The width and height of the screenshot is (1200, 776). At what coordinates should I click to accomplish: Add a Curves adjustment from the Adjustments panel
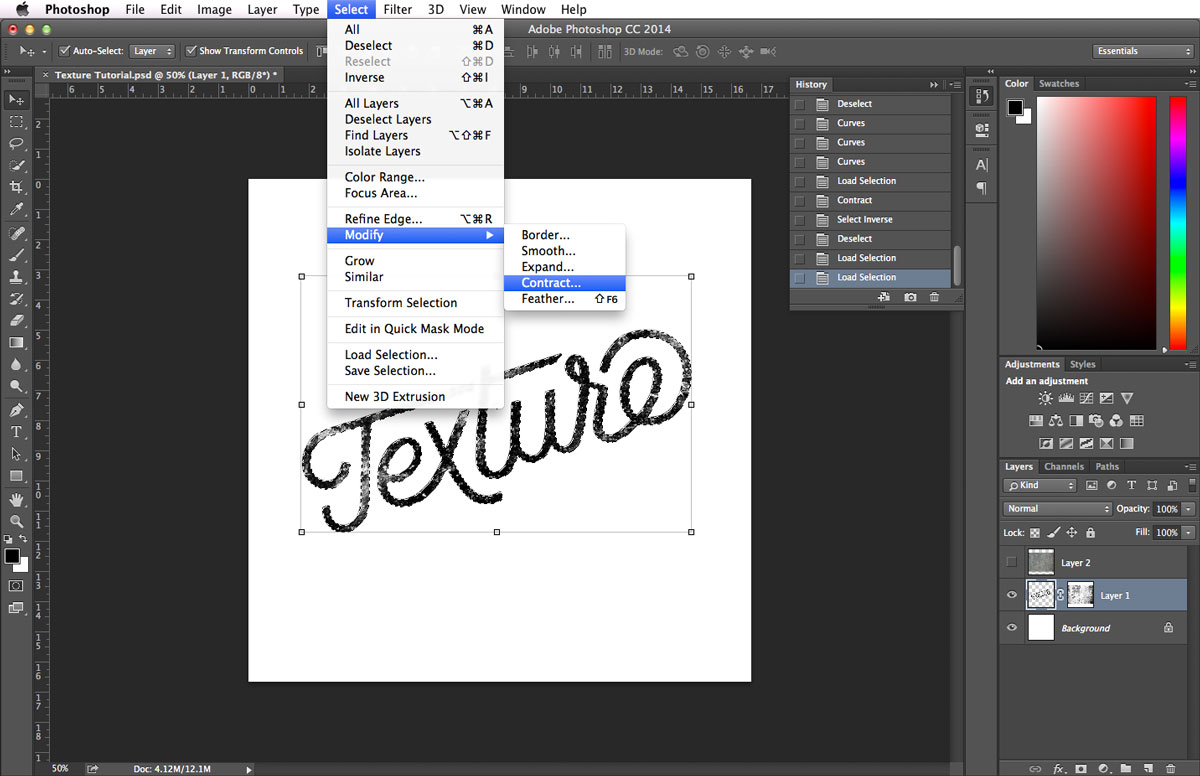pyautogui.click(x=1087, y=397)
